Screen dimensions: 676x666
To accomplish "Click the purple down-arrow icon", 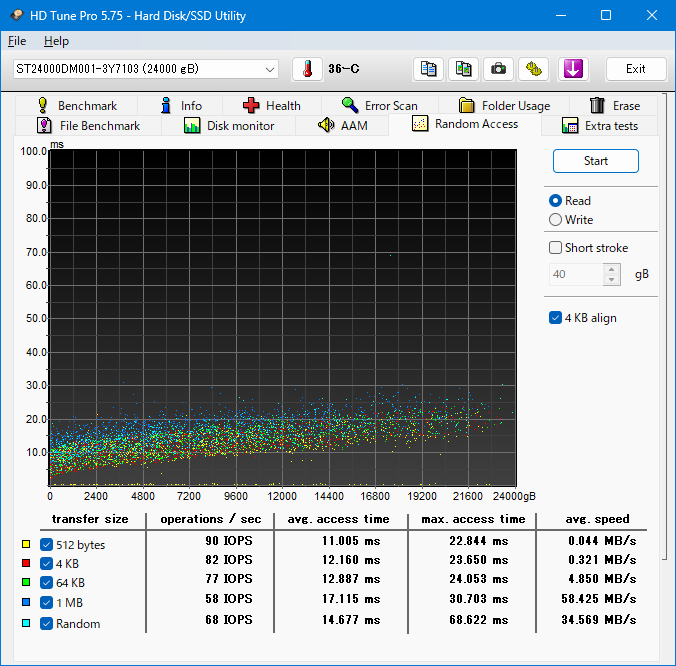I will (x=573, y=69).
